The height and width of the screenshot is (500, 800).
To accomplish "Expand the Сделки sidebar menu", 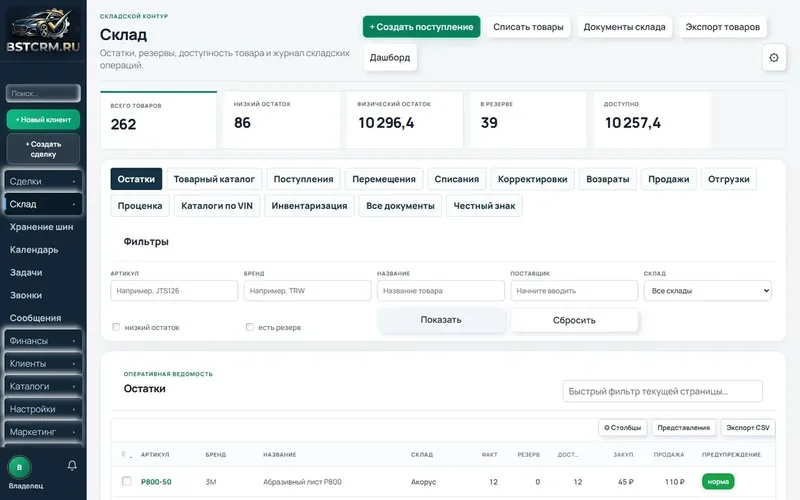I will point(43,181).
